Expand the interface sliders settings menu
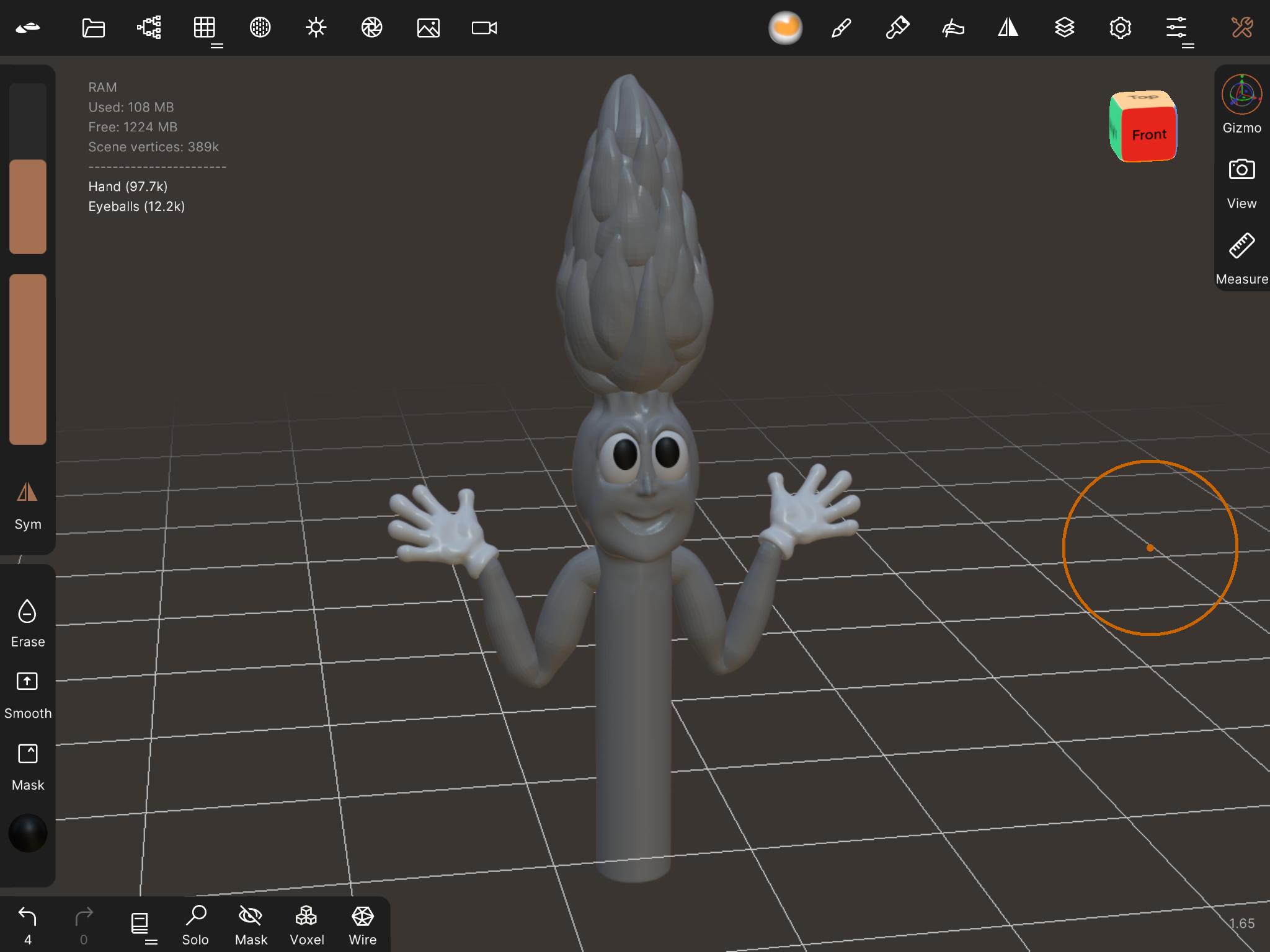The image size is (1270, 952). click(1176, 28)
